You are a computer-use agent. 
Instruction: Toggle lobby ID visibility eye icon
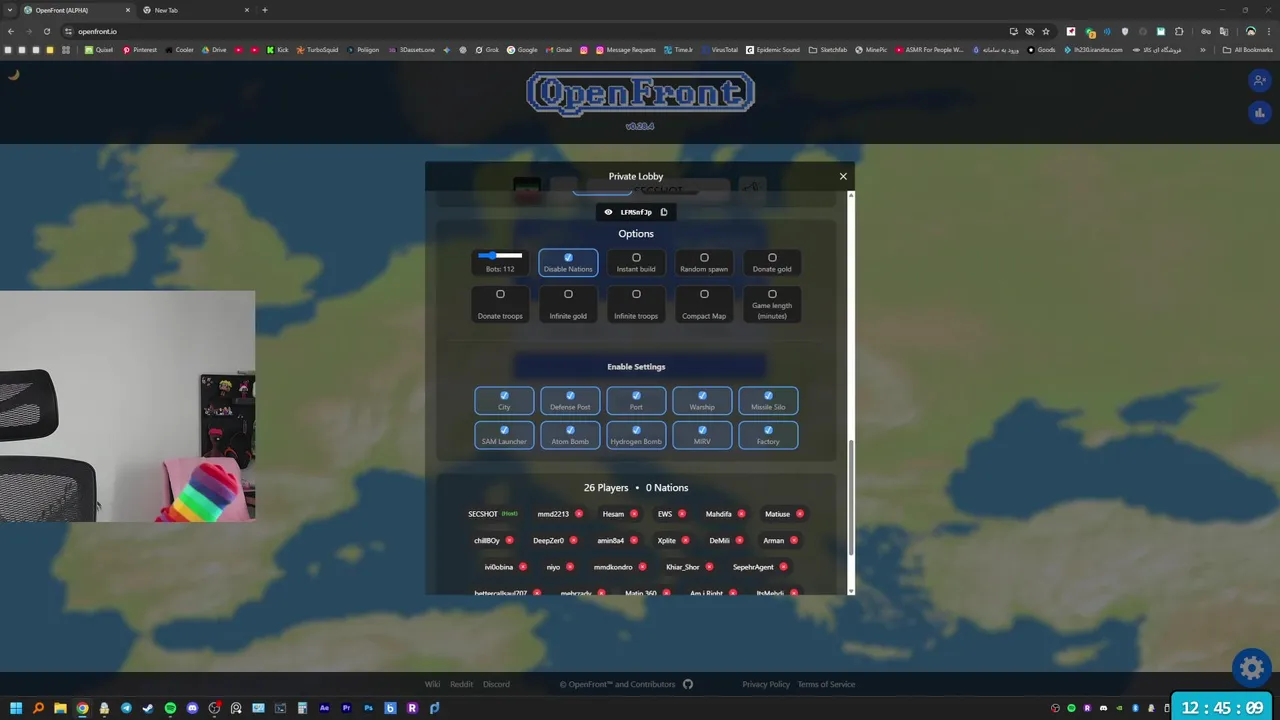point(608,212)
